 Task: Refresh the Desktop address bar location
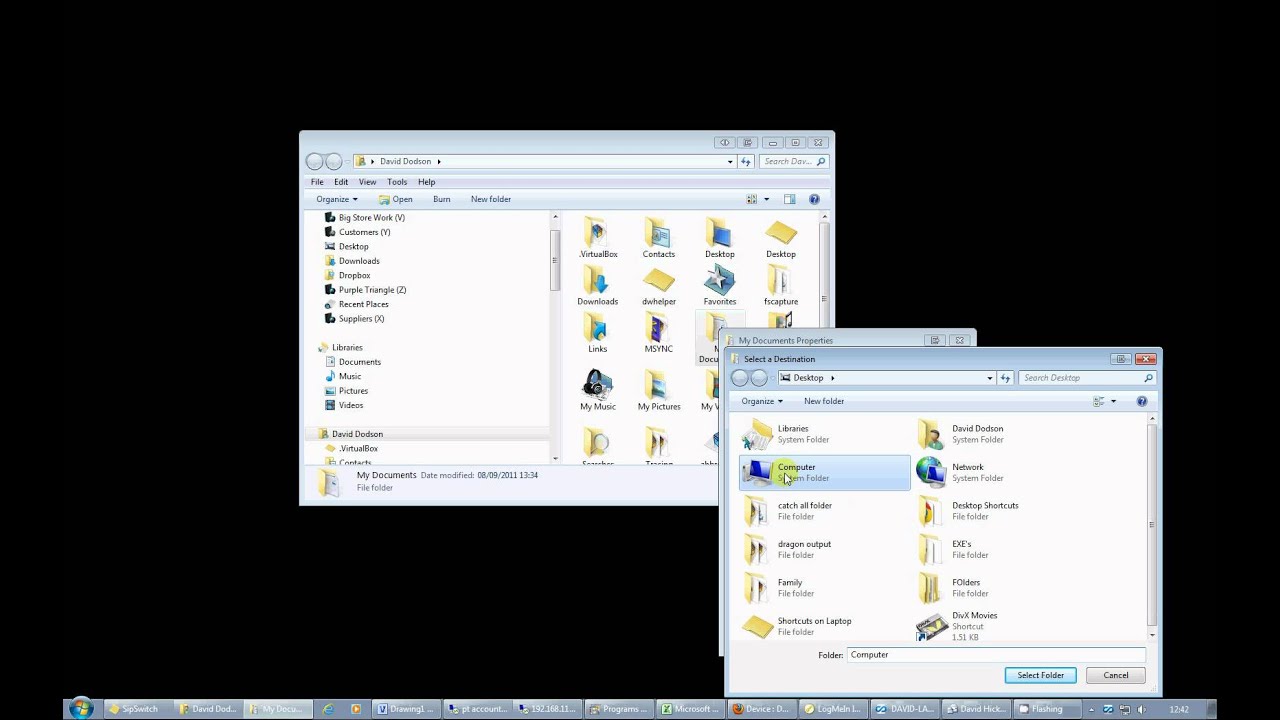1005,378
